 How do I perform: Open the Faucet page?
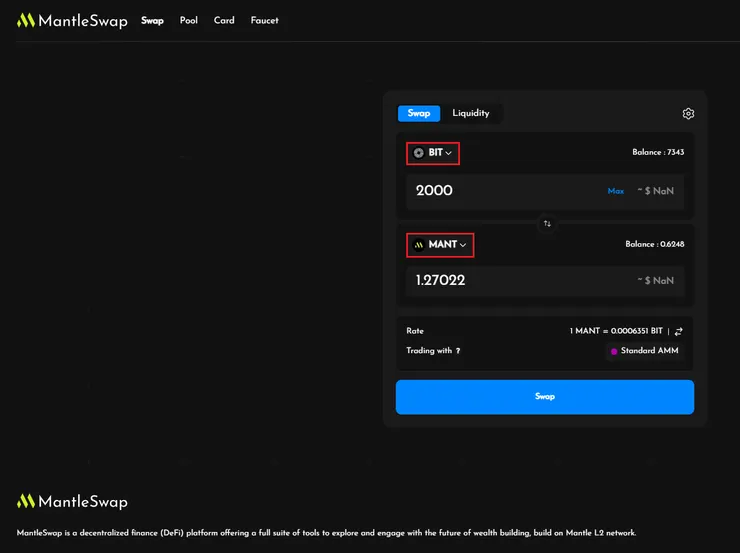tap(265, 20)
